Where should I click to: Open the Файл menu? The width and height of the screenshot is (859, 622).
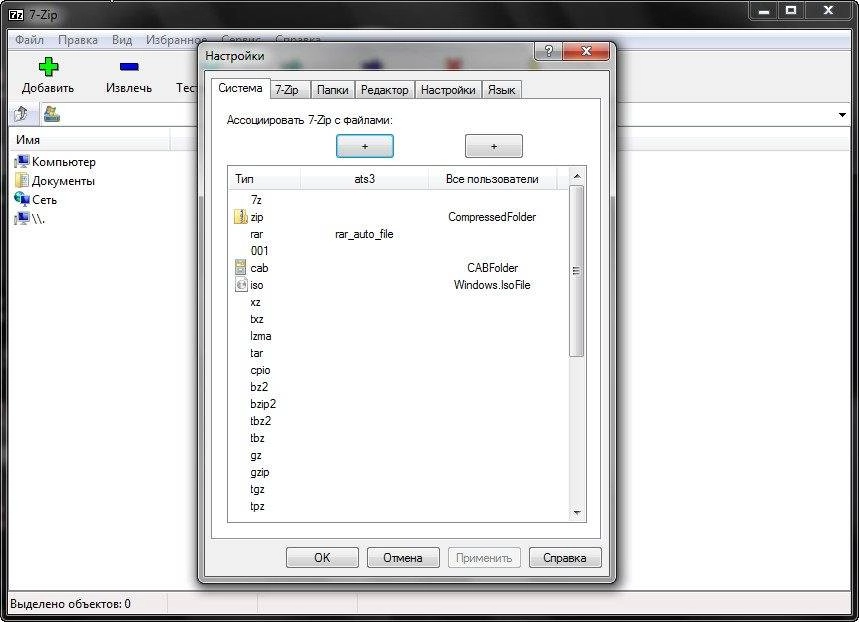coord(30,40)
